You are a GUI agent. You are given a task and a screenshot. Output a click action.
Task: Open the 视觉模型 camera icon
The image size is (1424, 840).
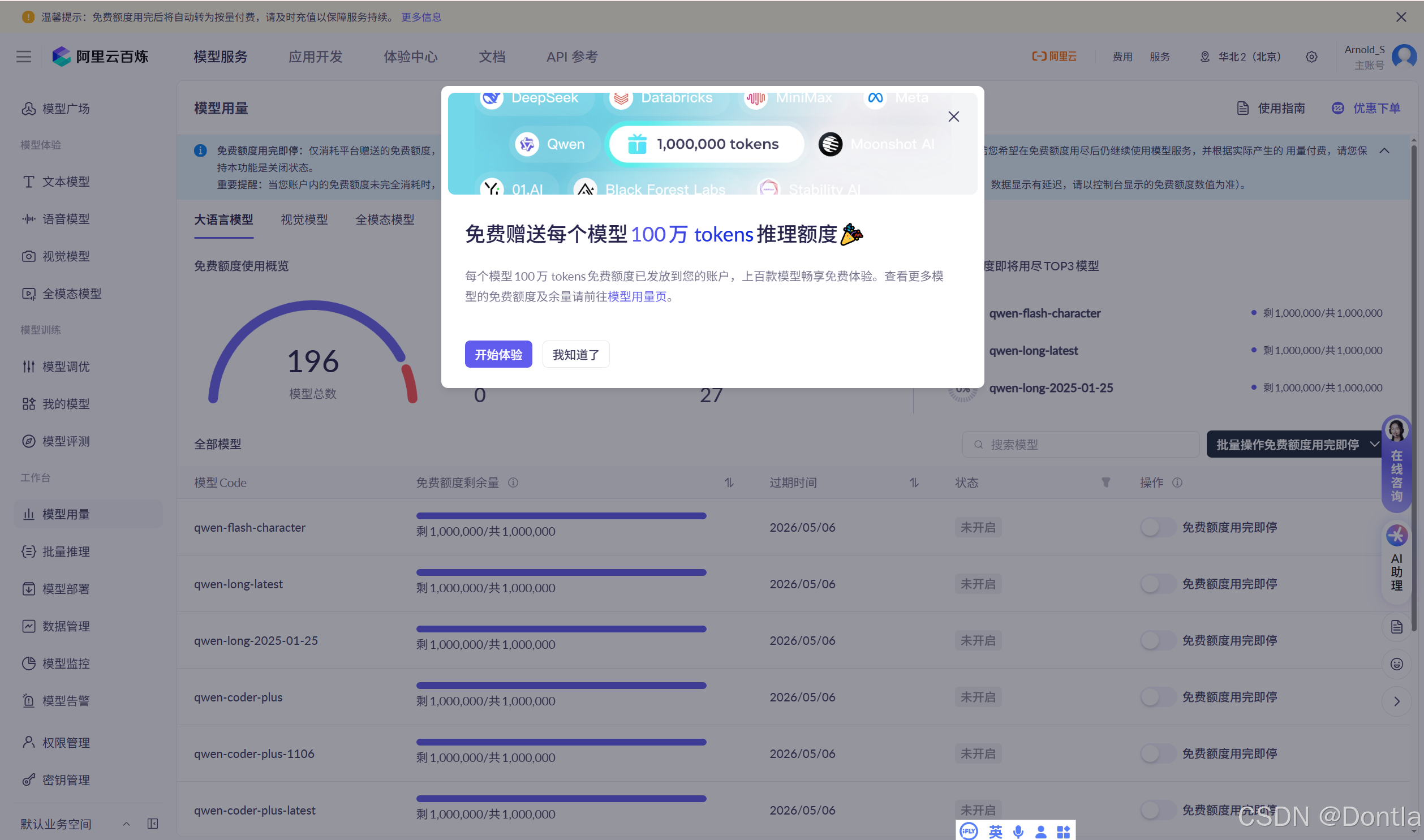pyautogui.click(x=28, y=256)
